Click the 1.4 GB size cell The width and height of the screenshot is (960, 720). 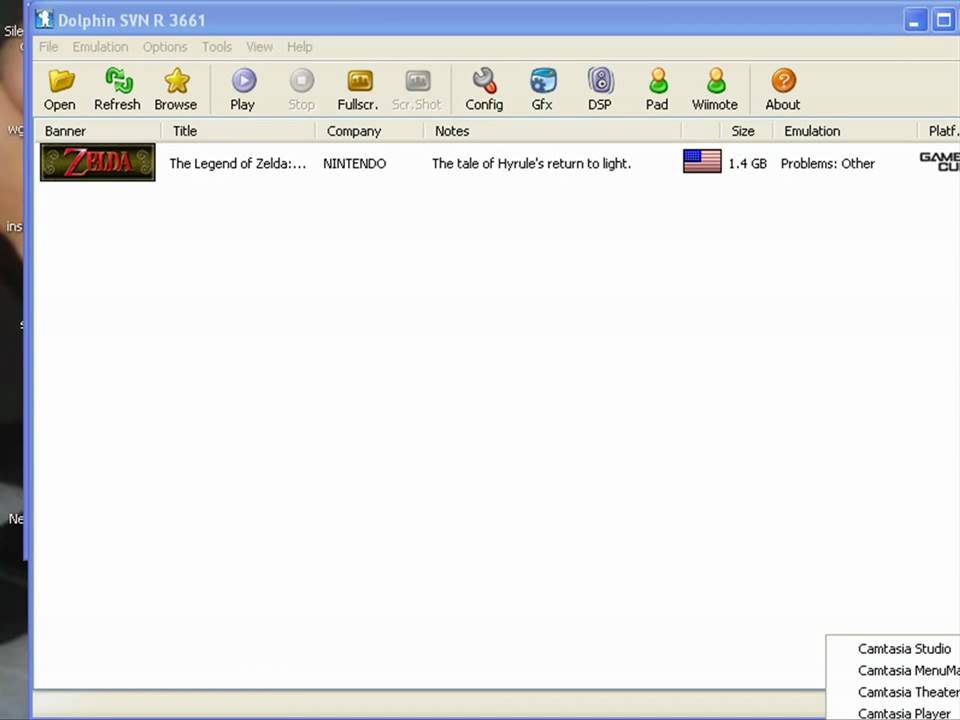click(748, 163)
